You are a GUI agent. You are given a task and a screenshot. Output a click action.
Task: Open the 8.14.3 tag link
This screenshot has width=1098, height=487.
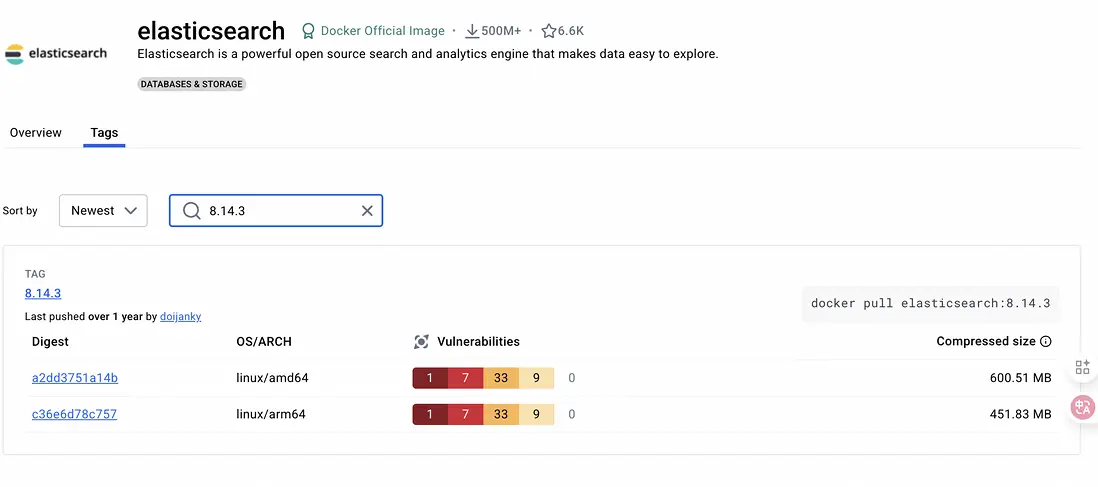(43, 293)
